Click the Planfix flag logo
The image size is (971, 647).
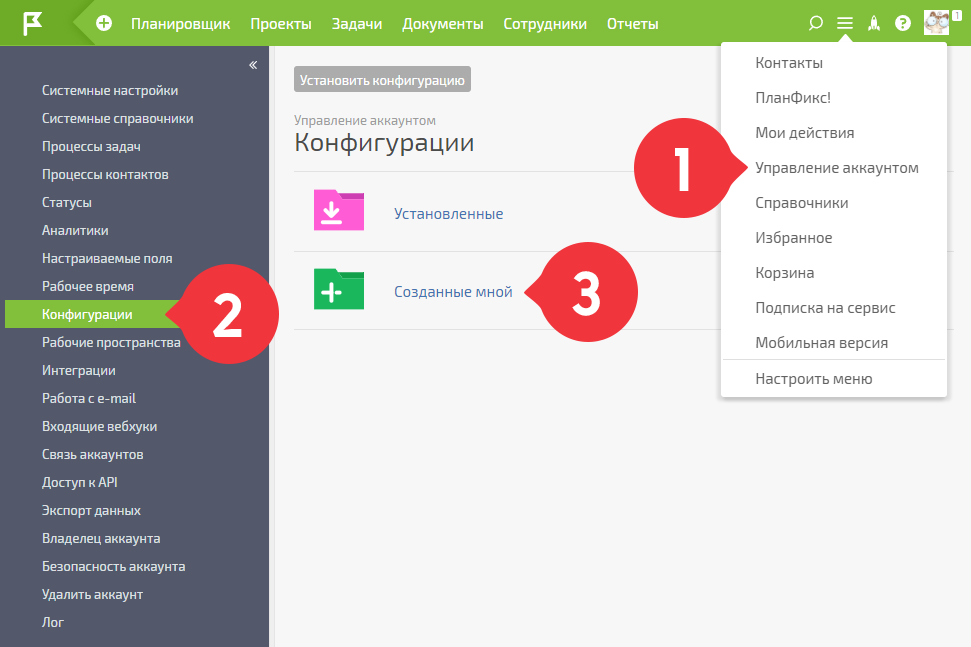tap(32, 24)
